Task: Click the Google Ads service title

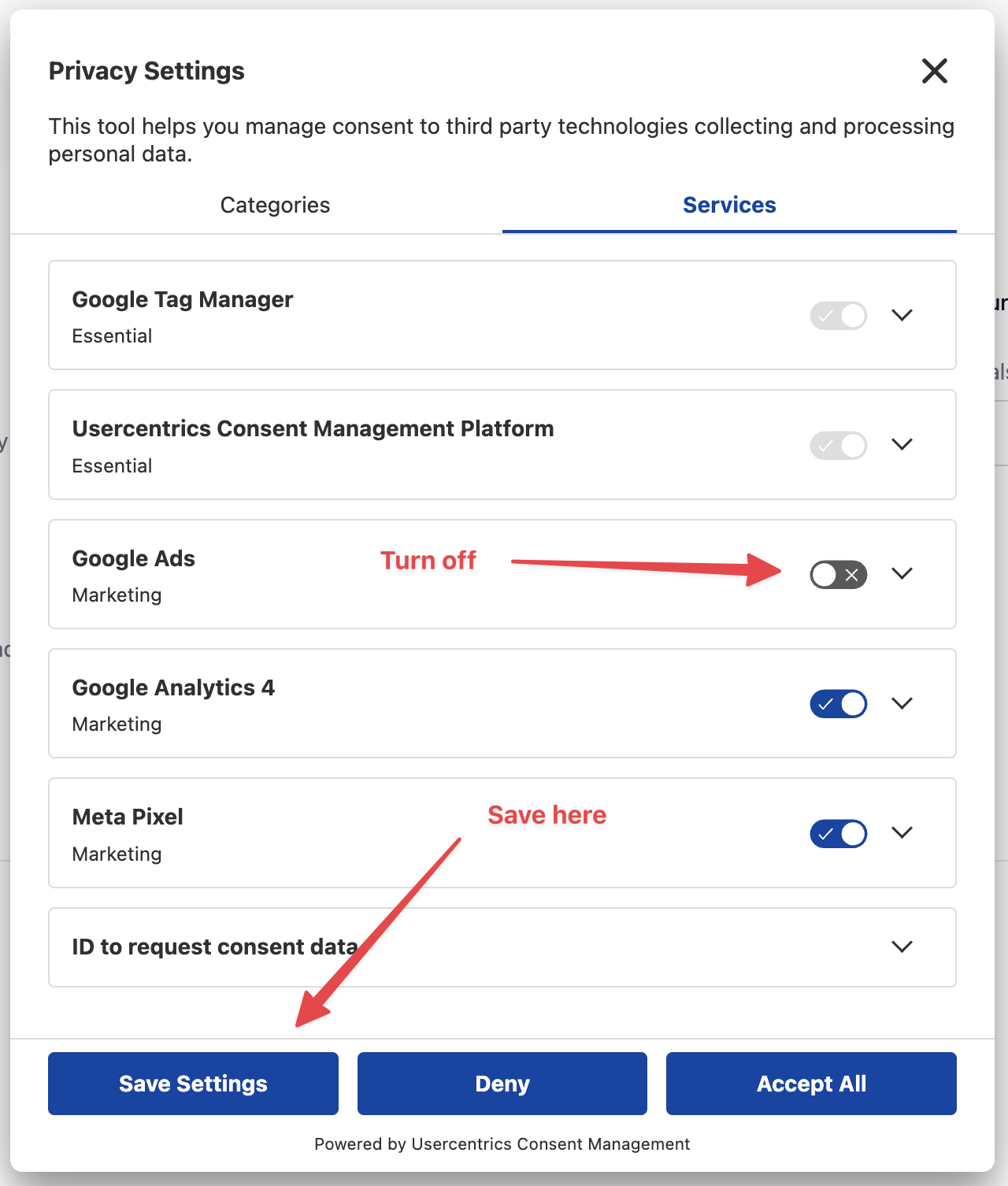Action: pos(134,559)
